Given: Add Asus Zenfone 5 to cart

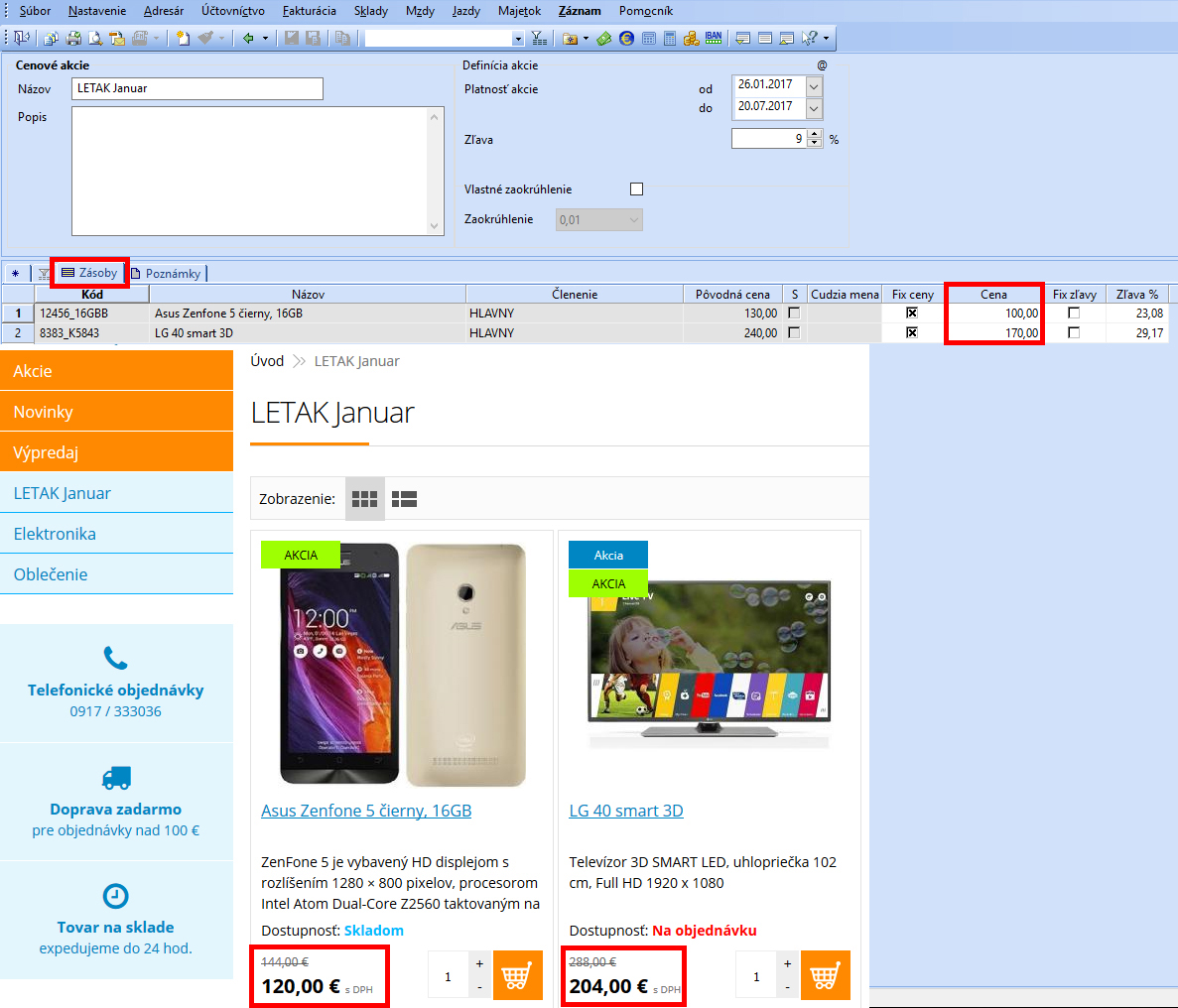Looking at the screenshot, I should (x=518, y=975).
